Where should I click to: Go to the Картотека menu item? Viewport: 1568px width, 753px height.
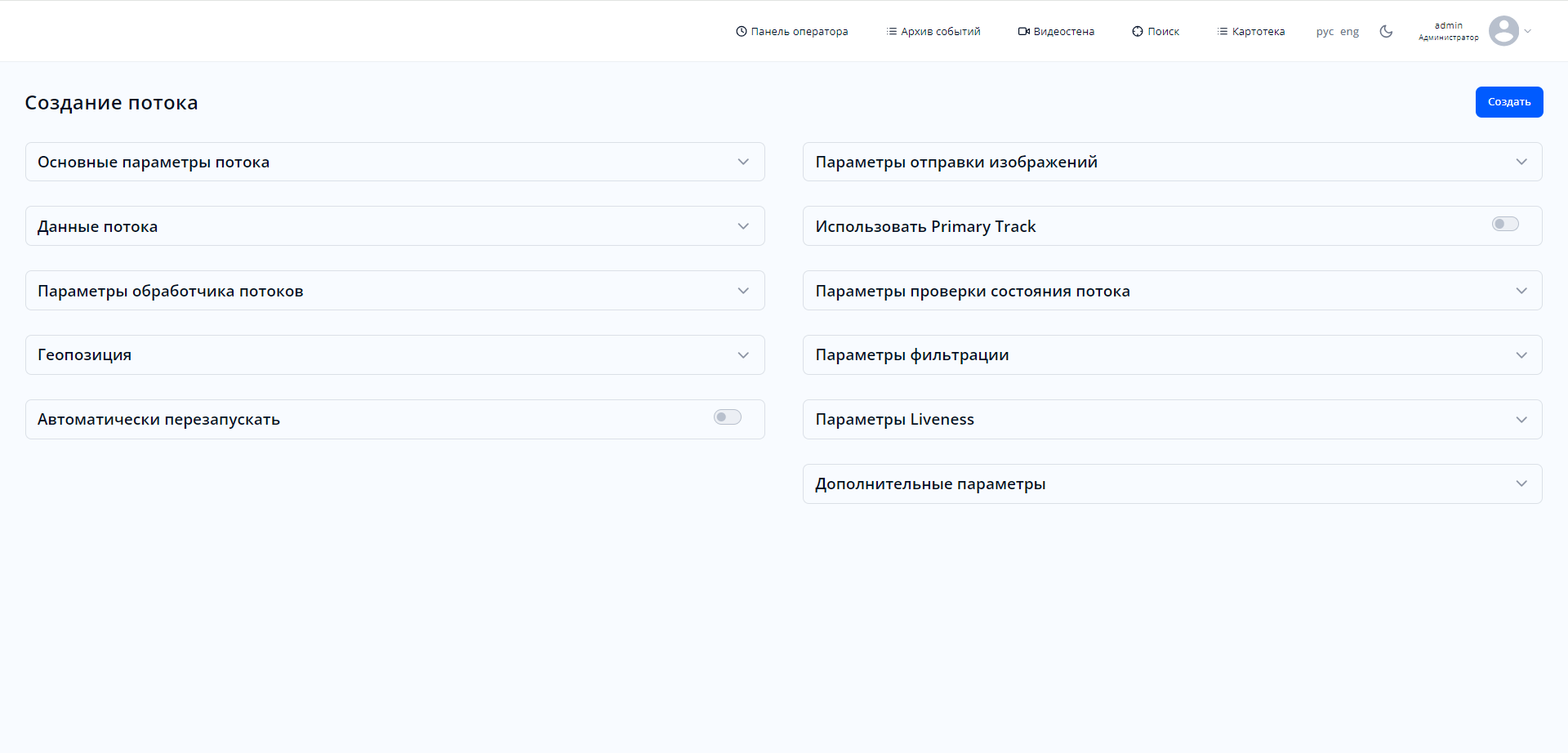point(1258,32)
